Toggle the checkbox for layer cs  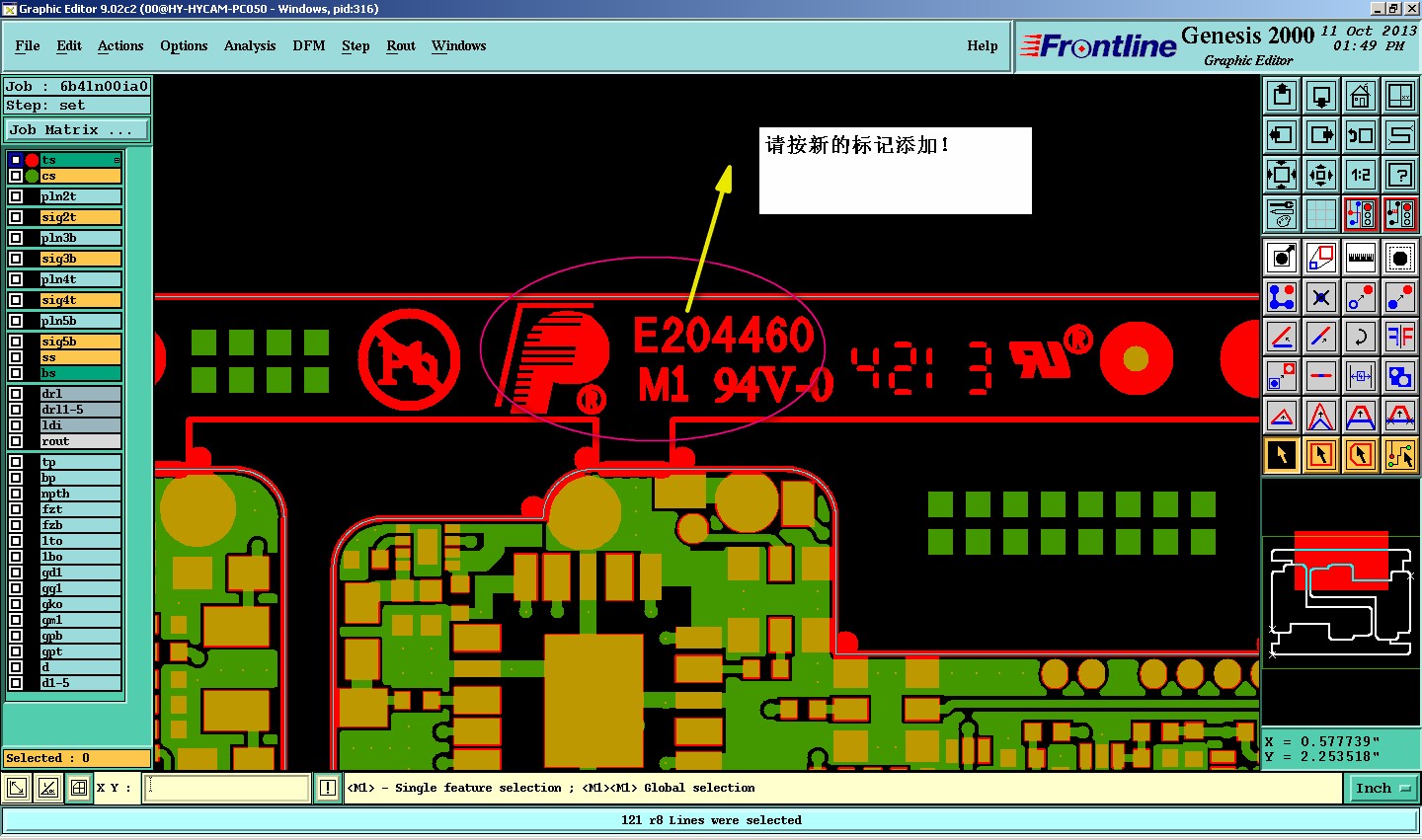click(x=16, y=176)
